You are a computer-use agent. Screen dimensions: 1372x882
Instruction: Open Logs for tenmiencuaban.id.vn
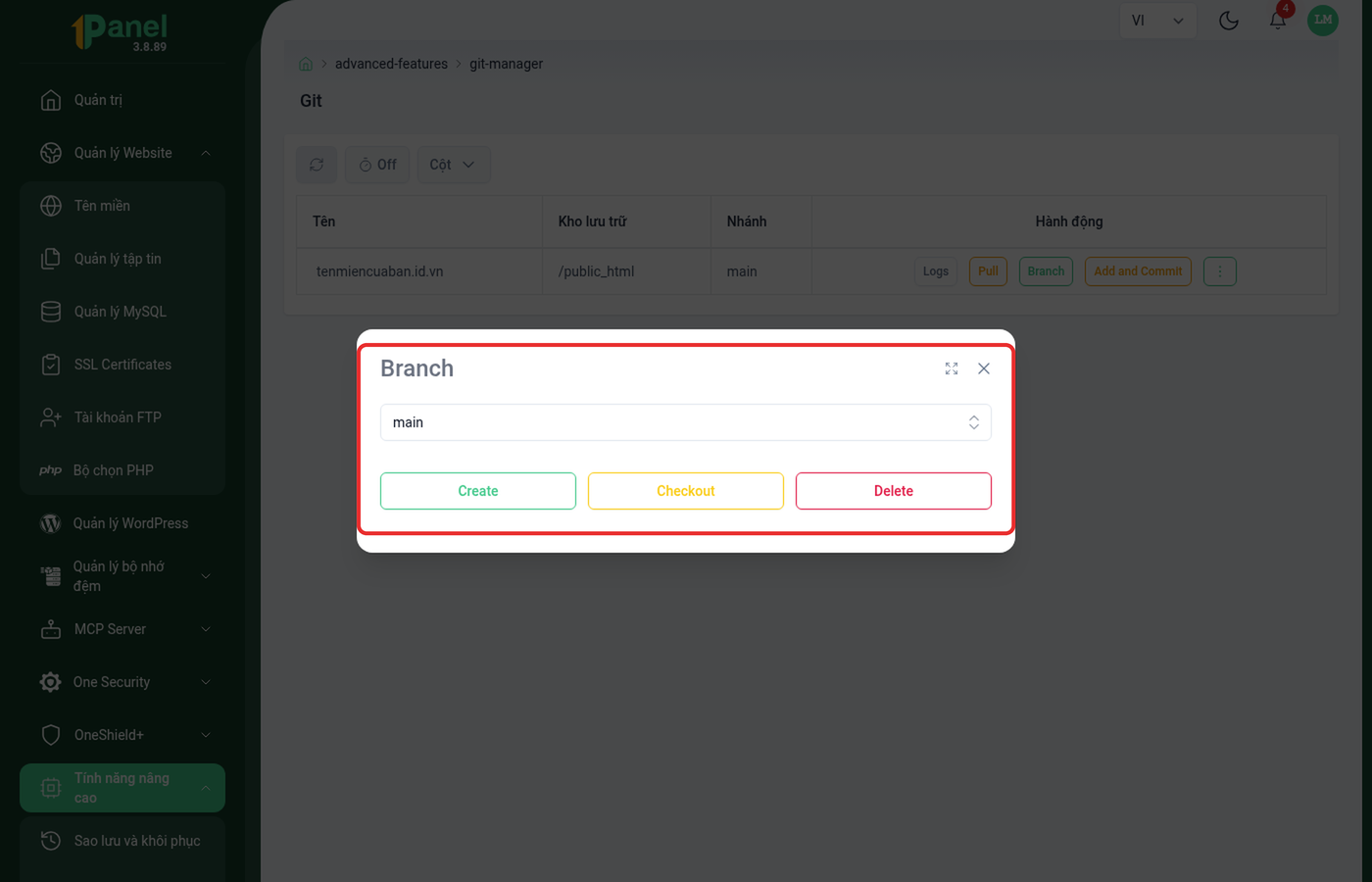(x=936, y=271)
